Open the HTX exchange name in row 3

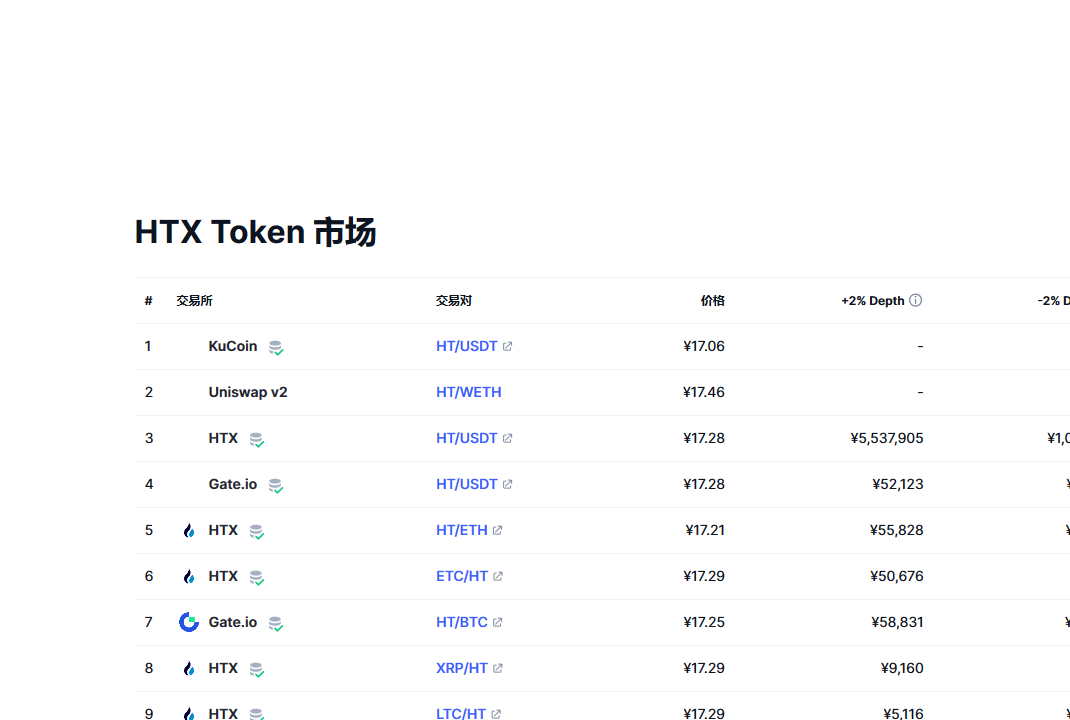(223, 438)
